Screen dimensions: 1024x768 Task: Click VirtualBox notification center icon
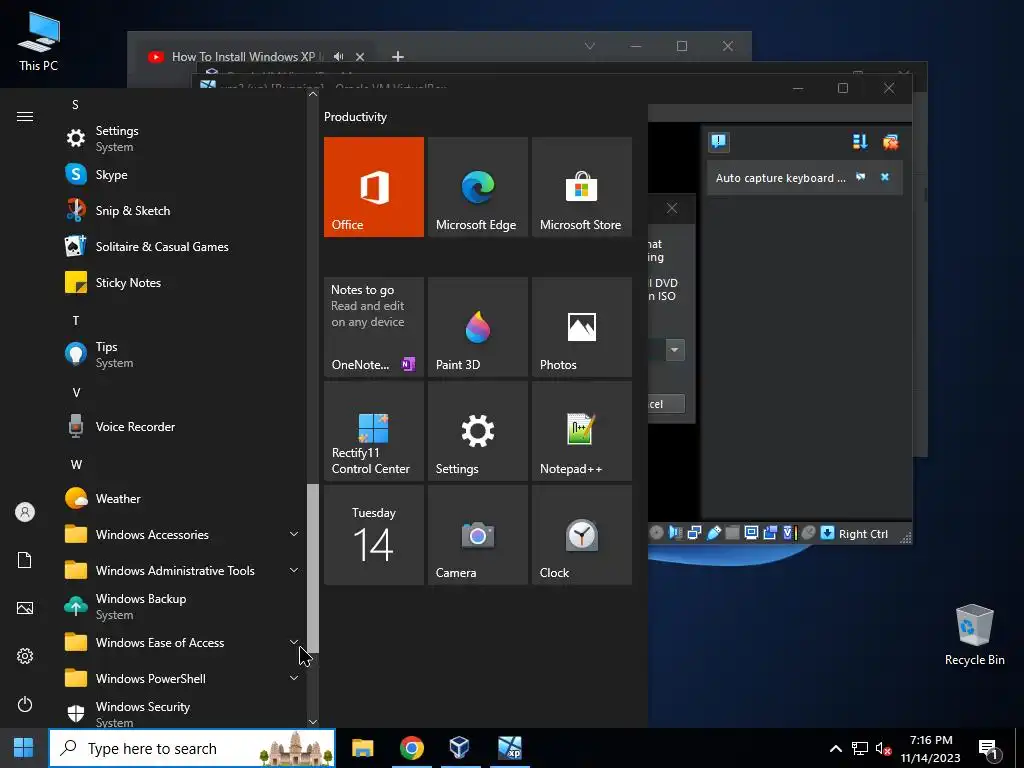coord(719,141)
